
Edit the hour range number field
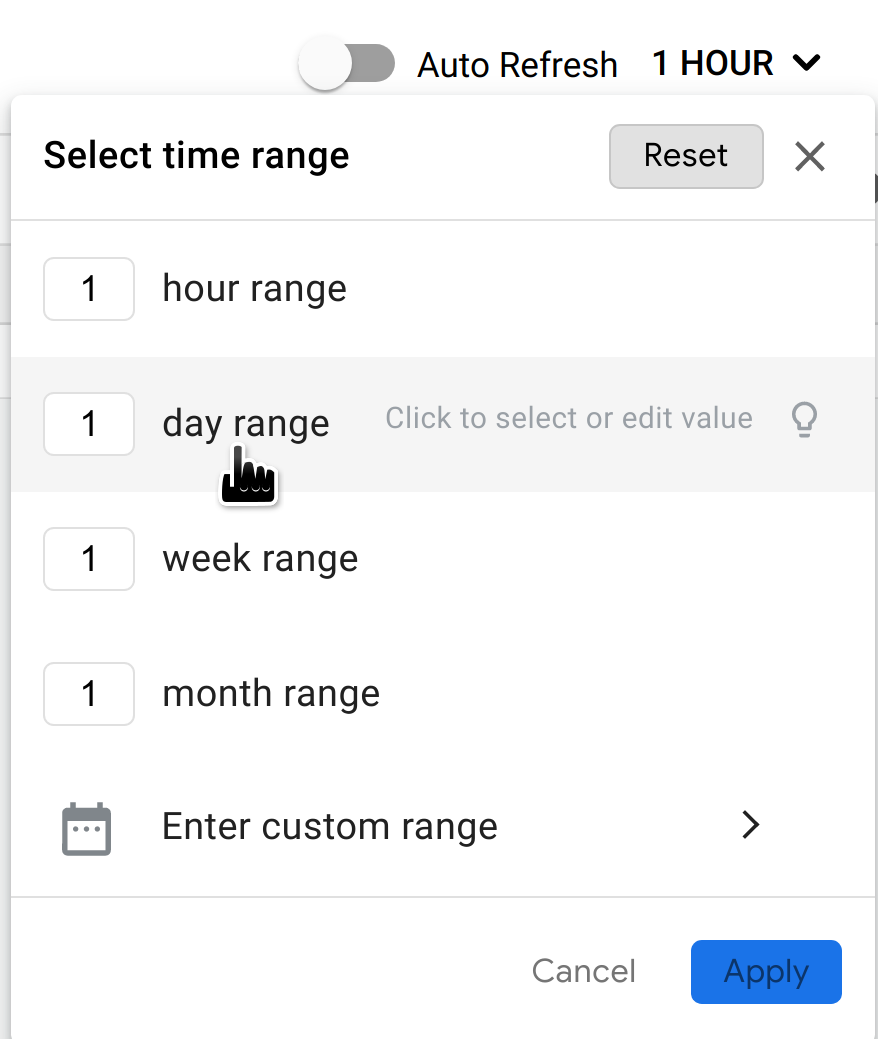point(89,289)
